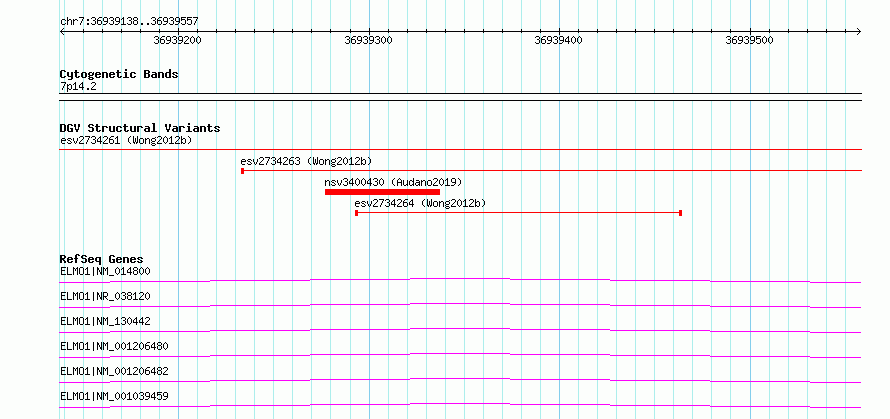This screenshot has width=890, height=419.
Task: Select transcript ELMO1|NM_001206480
Action: point(114,346)
